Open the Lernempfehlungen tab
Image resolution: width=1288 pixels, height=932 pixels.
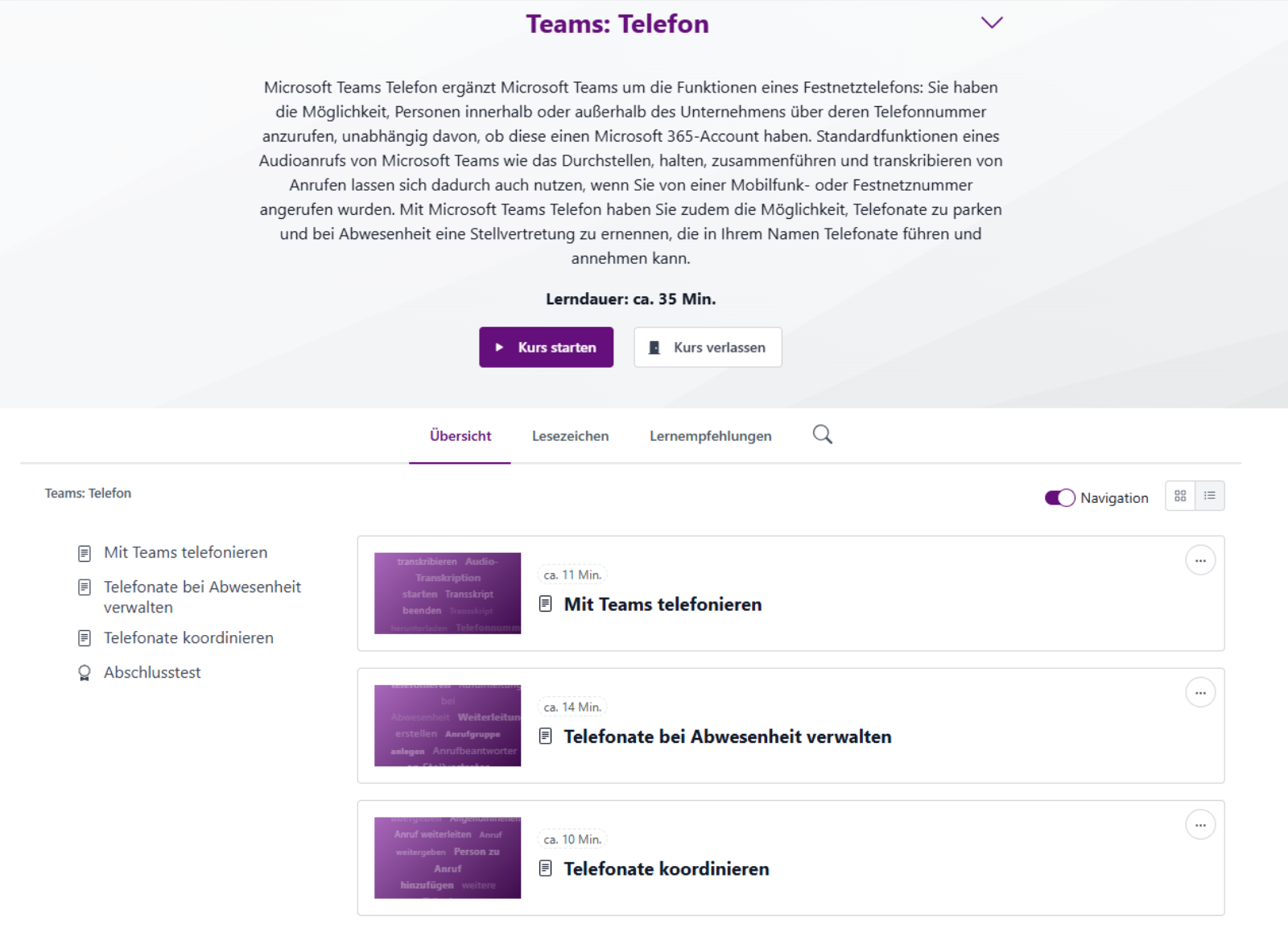click(710, 435)
